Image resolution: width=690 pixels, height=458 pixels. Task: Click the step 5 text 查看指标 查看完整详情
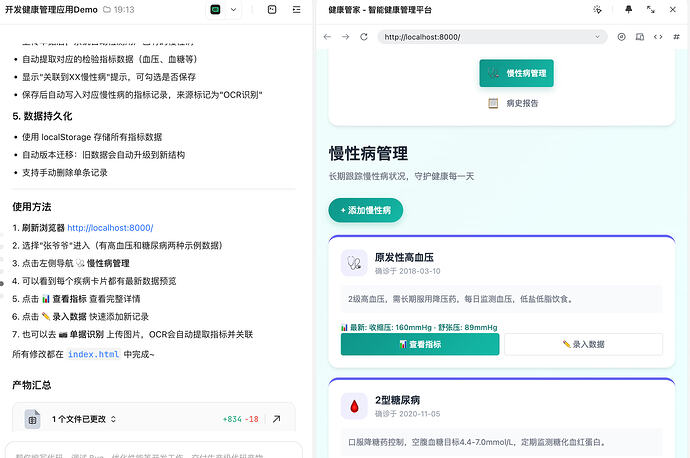point(76,299)
